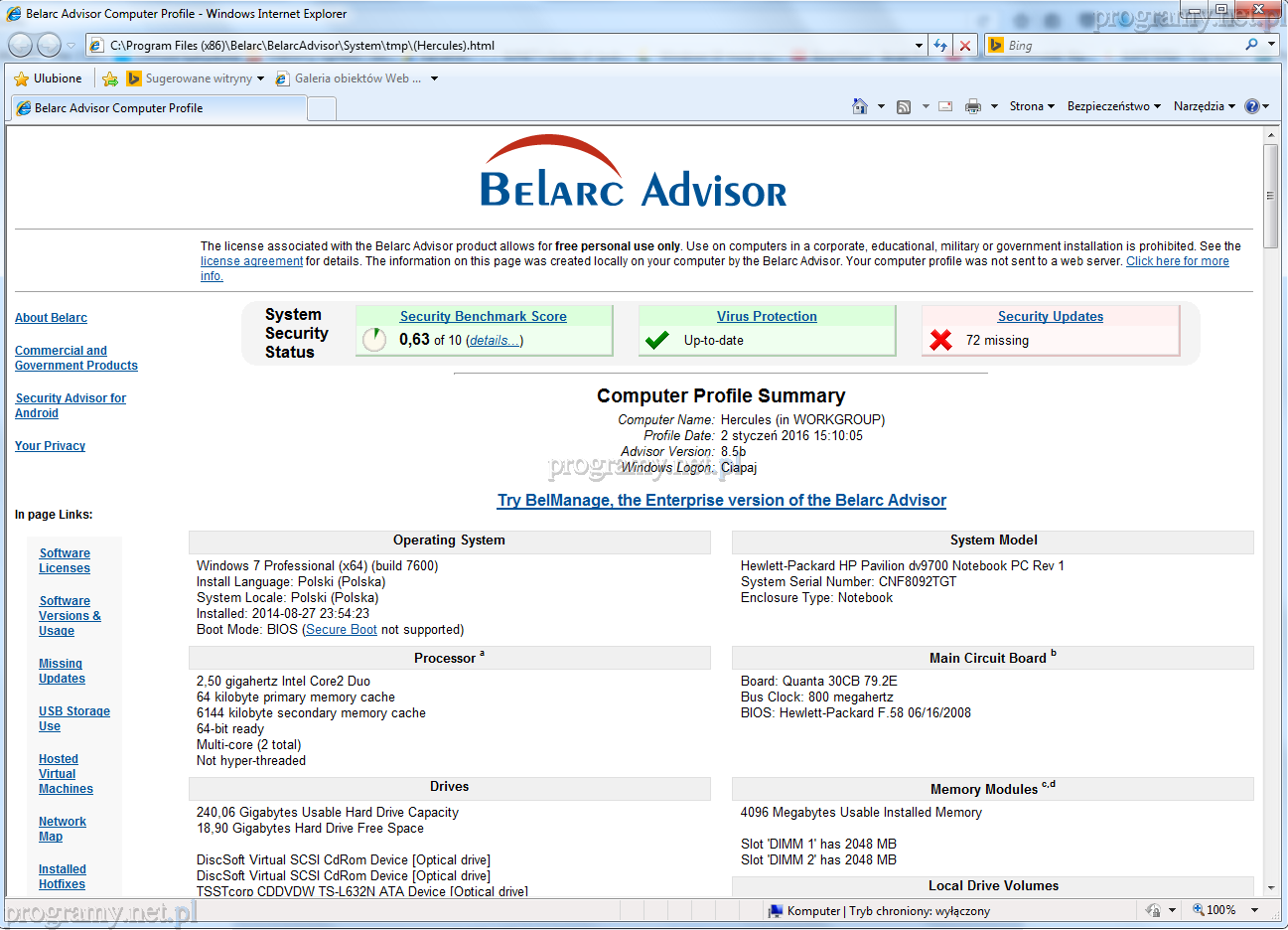This screenshot has height=930, width=1288.
Task: Select the Belarc Advisor Computer Profile tab
Action: pos(159,108)
